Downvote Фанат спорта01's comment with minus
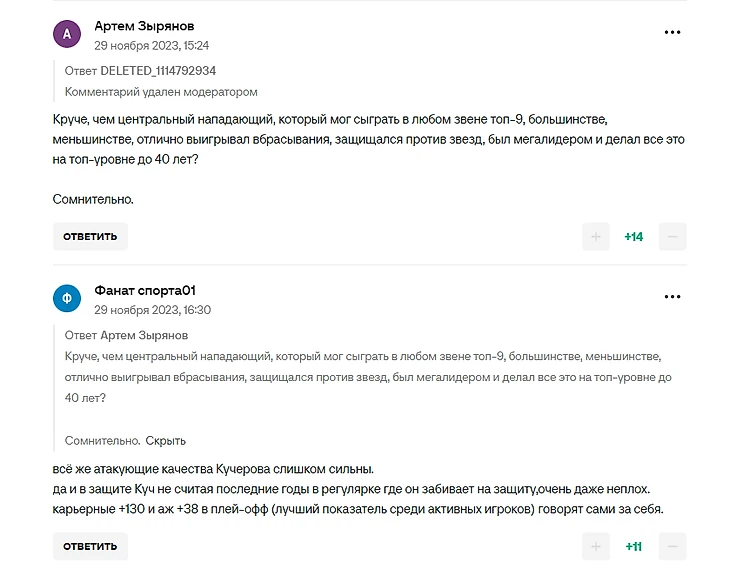 (x=673, y=547)
